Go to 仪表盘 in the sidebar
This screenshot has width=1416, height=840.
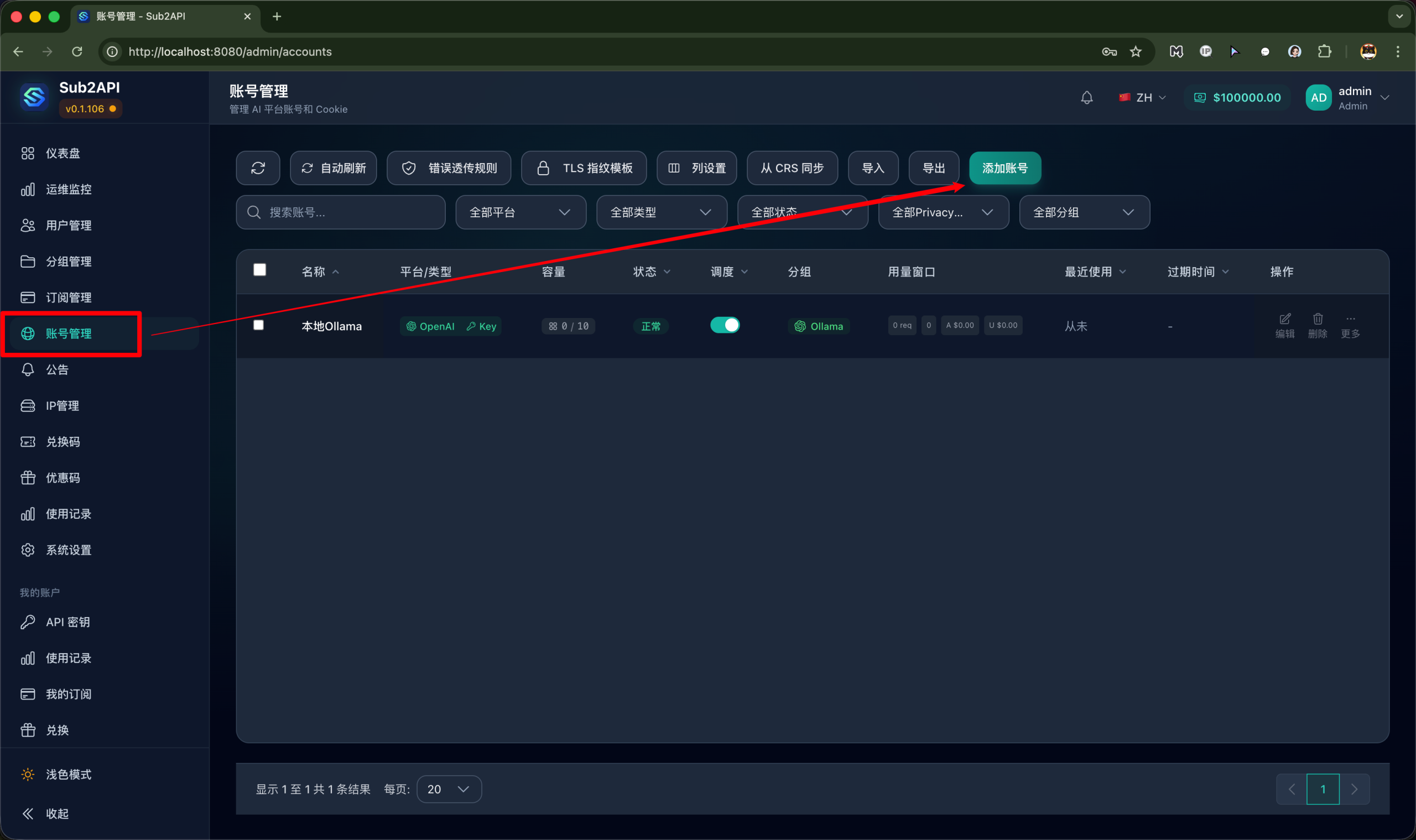pos(63,153)
